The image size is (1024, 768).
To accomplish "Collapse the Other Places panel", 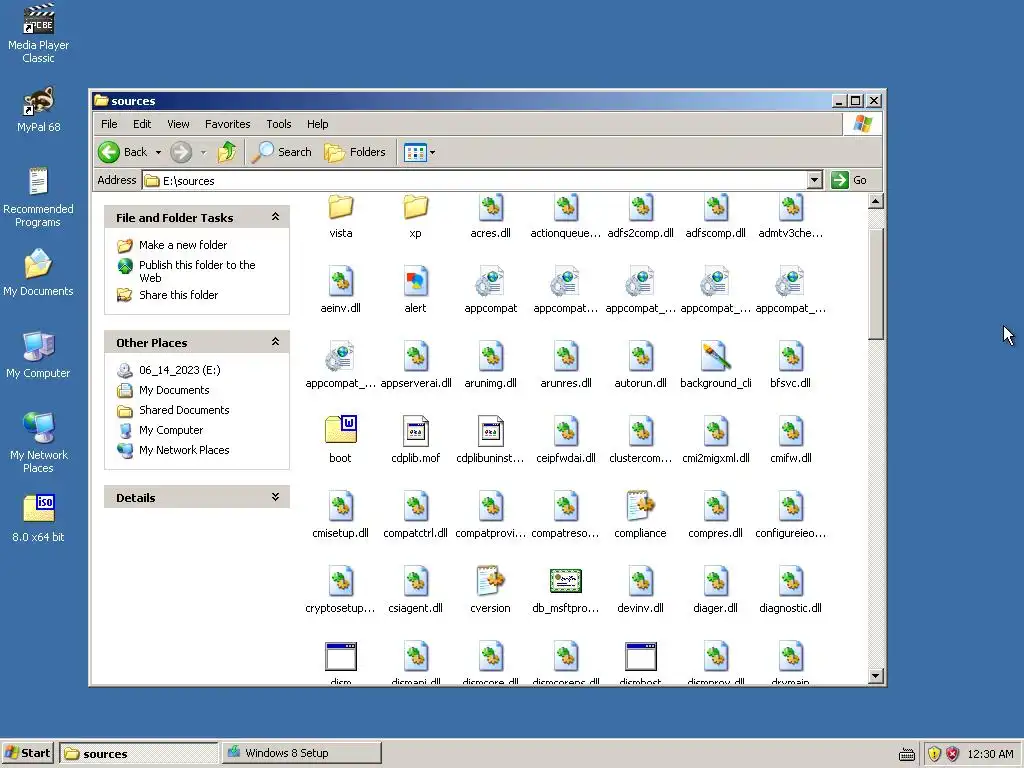I will click(x=275, y=342).
